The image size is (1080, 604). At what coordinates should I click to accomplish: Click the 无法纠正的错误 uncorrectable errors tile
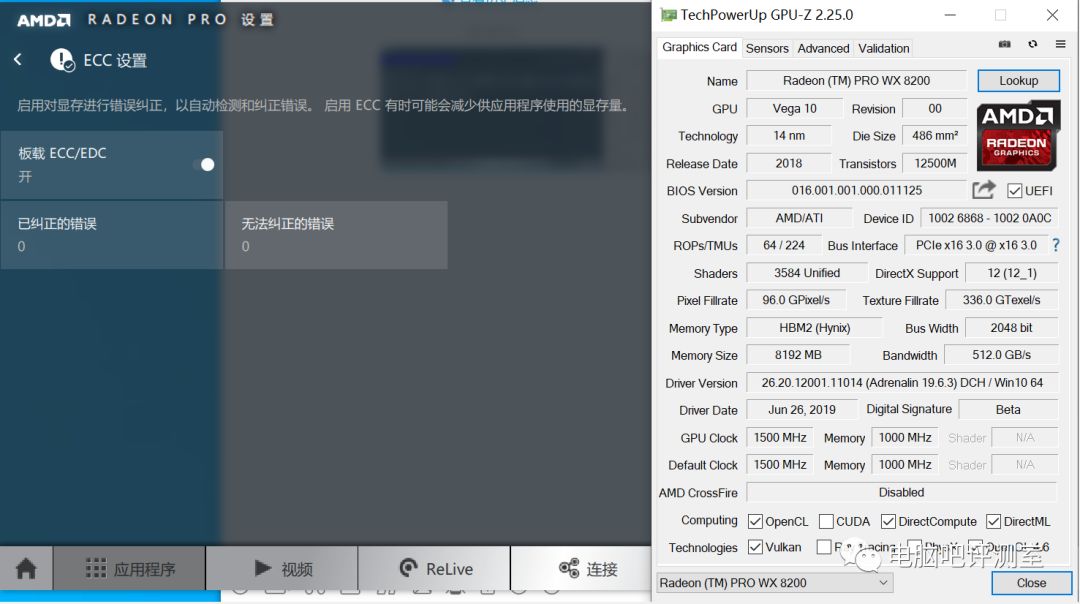coord(336,235)
